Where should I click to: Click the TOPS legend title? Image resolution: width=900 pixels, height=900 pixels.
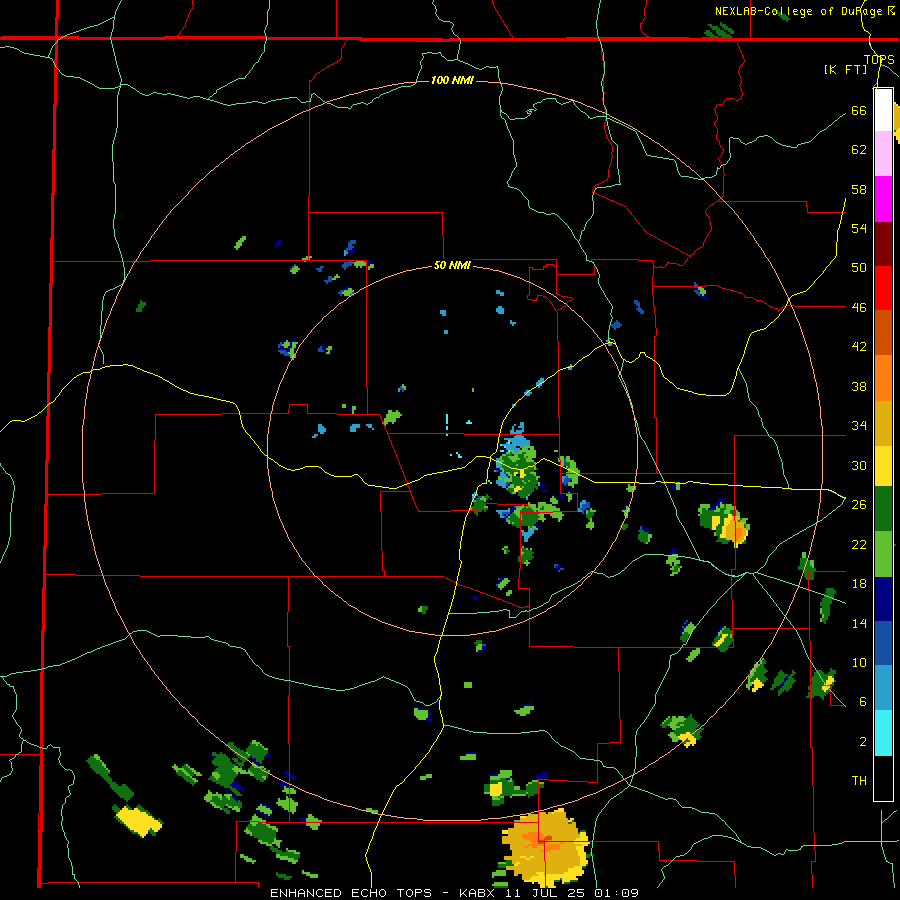(879, 60)
